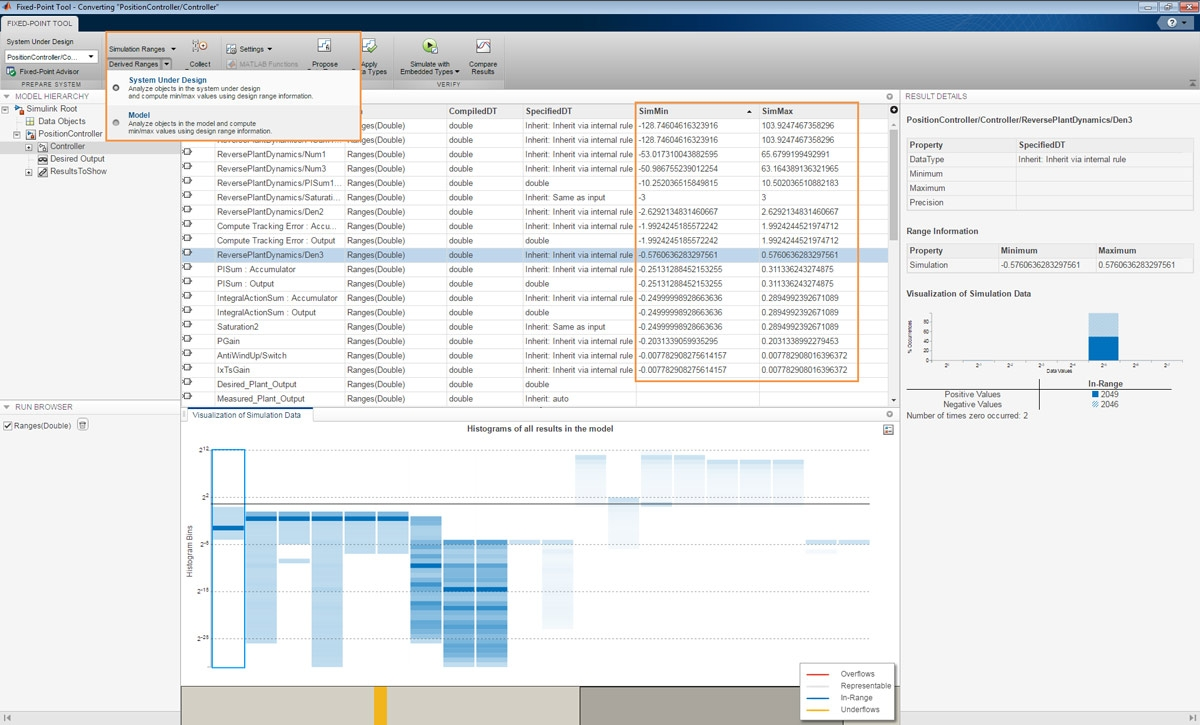Expand the ResultsToShow tree node
This screenshot has height=725, width=1200.
(x=29, y=172)
